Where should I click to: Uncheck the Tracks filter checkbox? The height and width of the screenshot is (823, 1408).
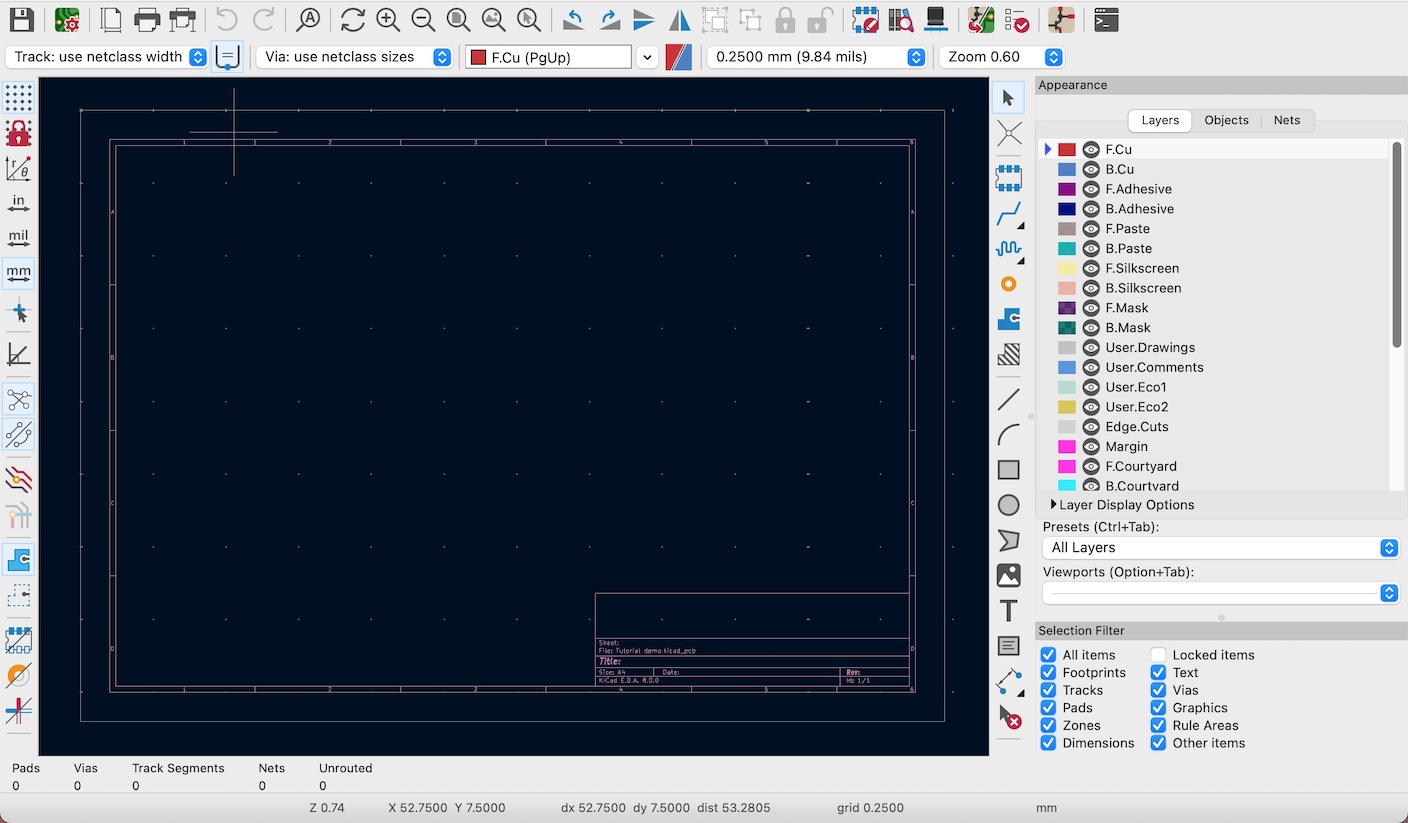(x=1048, y=690)
